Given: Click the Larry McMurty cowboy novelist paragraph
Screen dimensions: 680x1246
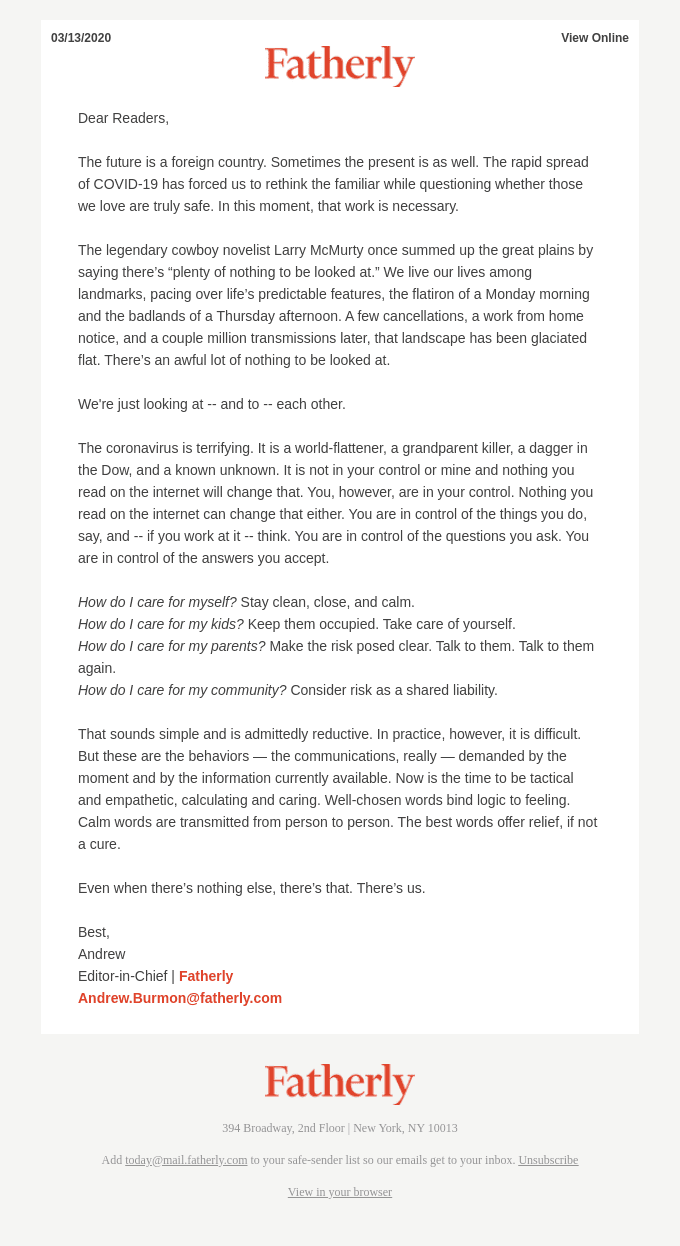Looking at the screenshot, I should click(x=338, y=305).
